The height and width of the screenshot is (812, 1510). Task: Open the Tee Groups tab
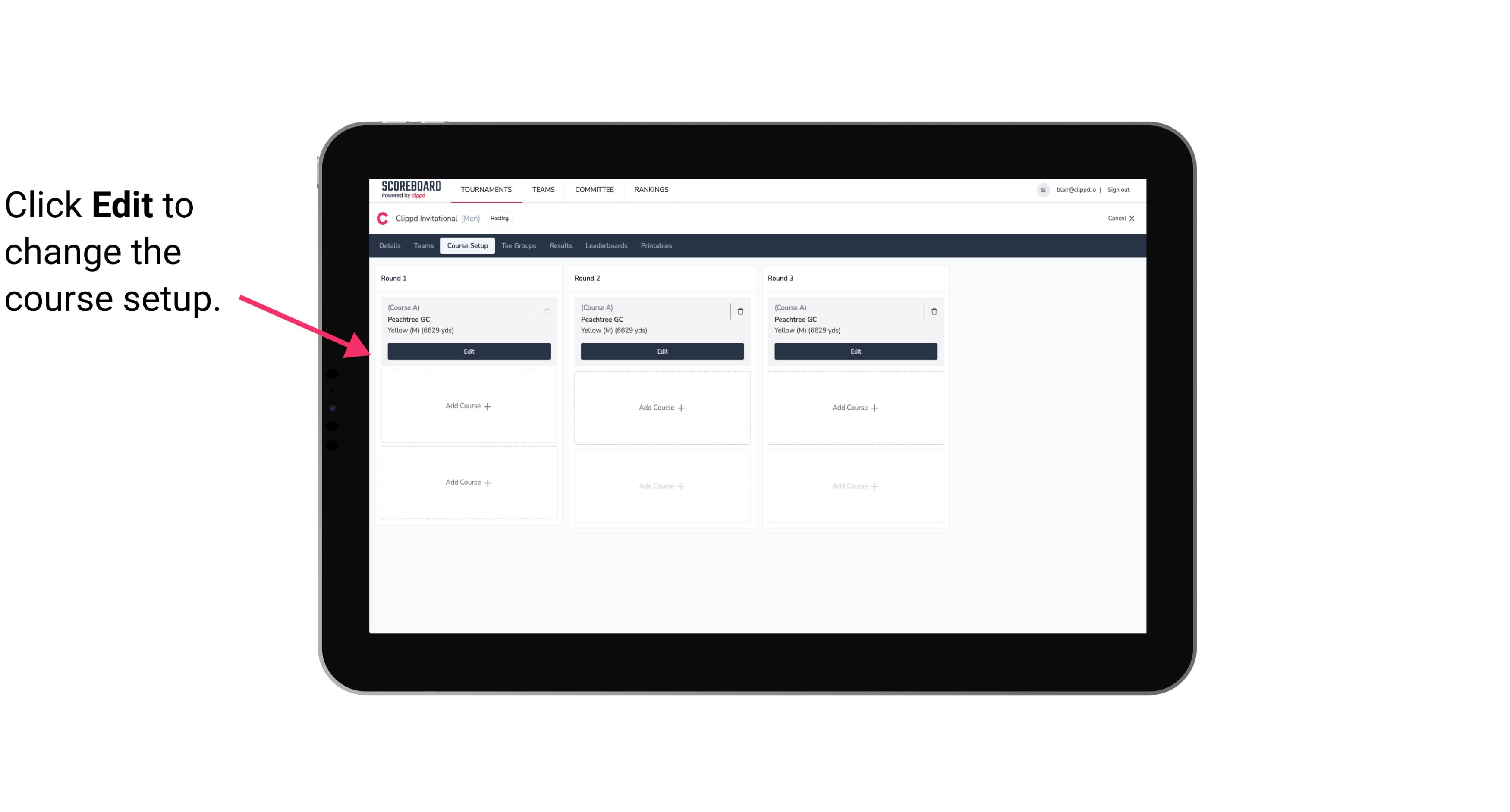click(518, 246)
